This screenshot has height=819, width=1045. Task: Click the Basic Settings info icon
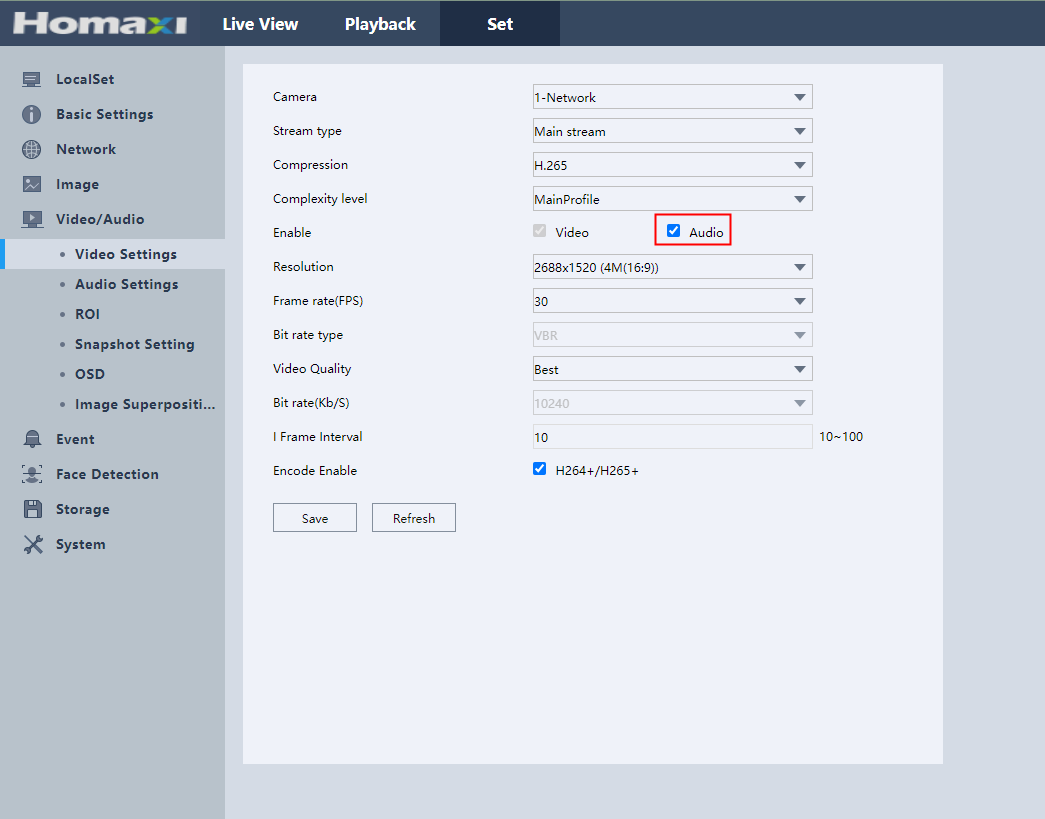pyautogui.click(x=31, y=115)
